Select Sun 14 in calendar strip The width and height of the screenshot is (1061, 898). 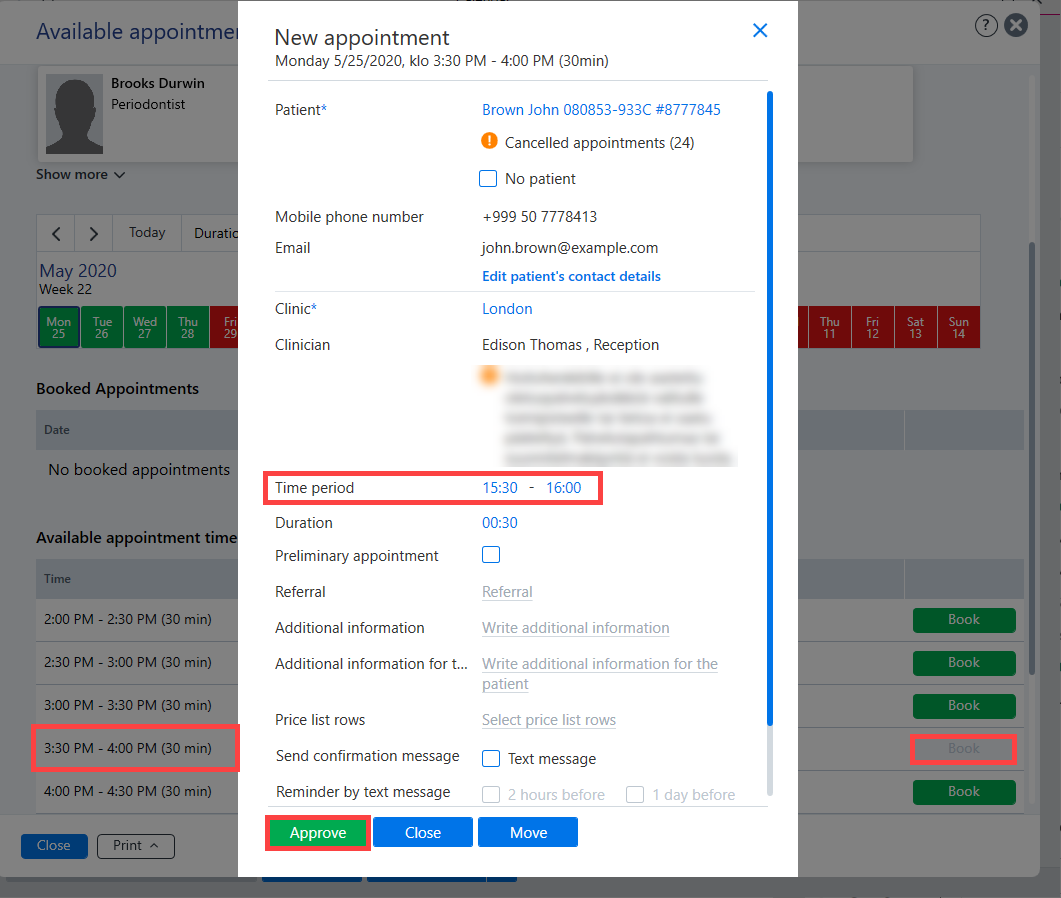[x=959, y=328]
